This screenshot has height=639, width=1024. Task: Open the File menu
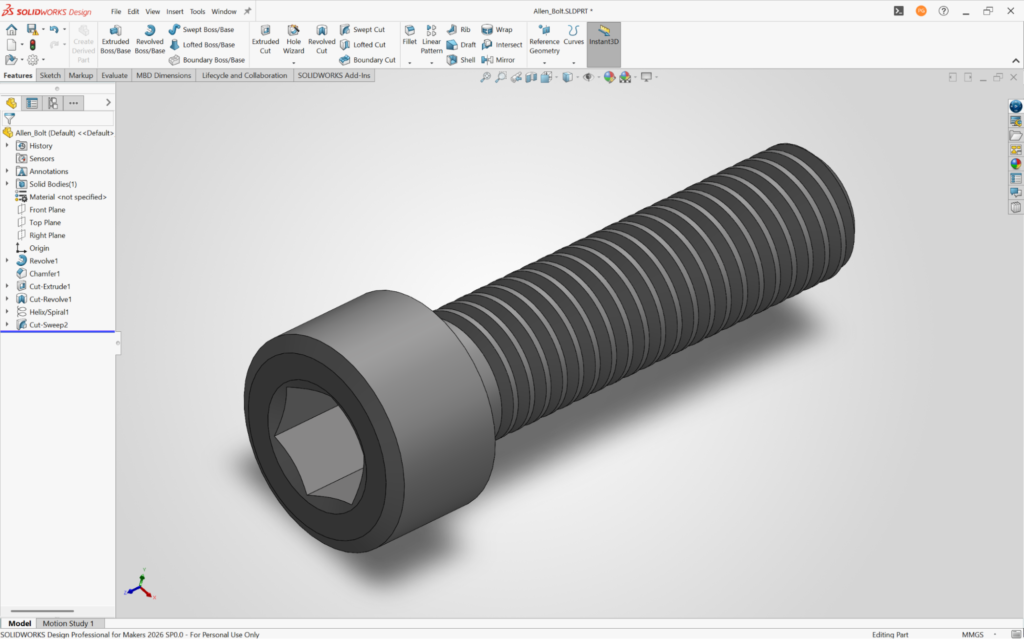tap(116, 11)
